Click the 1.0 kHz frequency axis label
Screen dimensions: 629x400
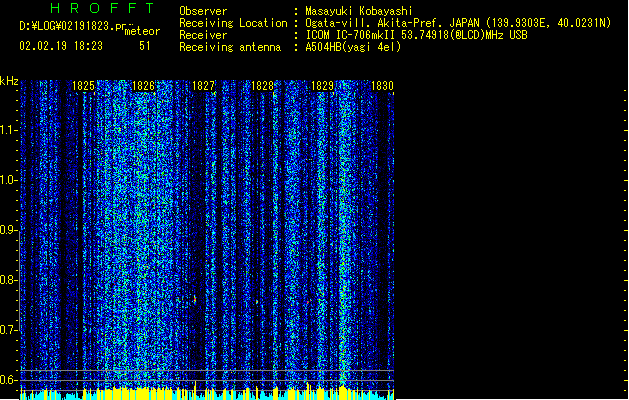pyautogui.click(x=8, y=180)
